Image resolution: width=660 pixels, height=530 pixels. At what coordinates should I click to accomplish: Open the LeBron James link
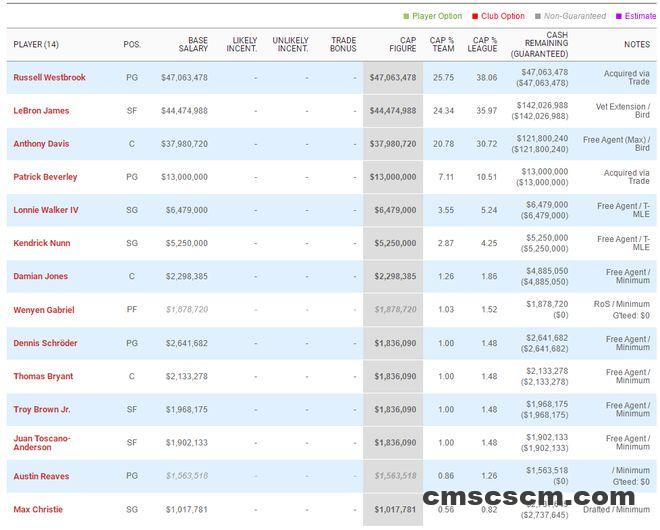click(41, 111)
